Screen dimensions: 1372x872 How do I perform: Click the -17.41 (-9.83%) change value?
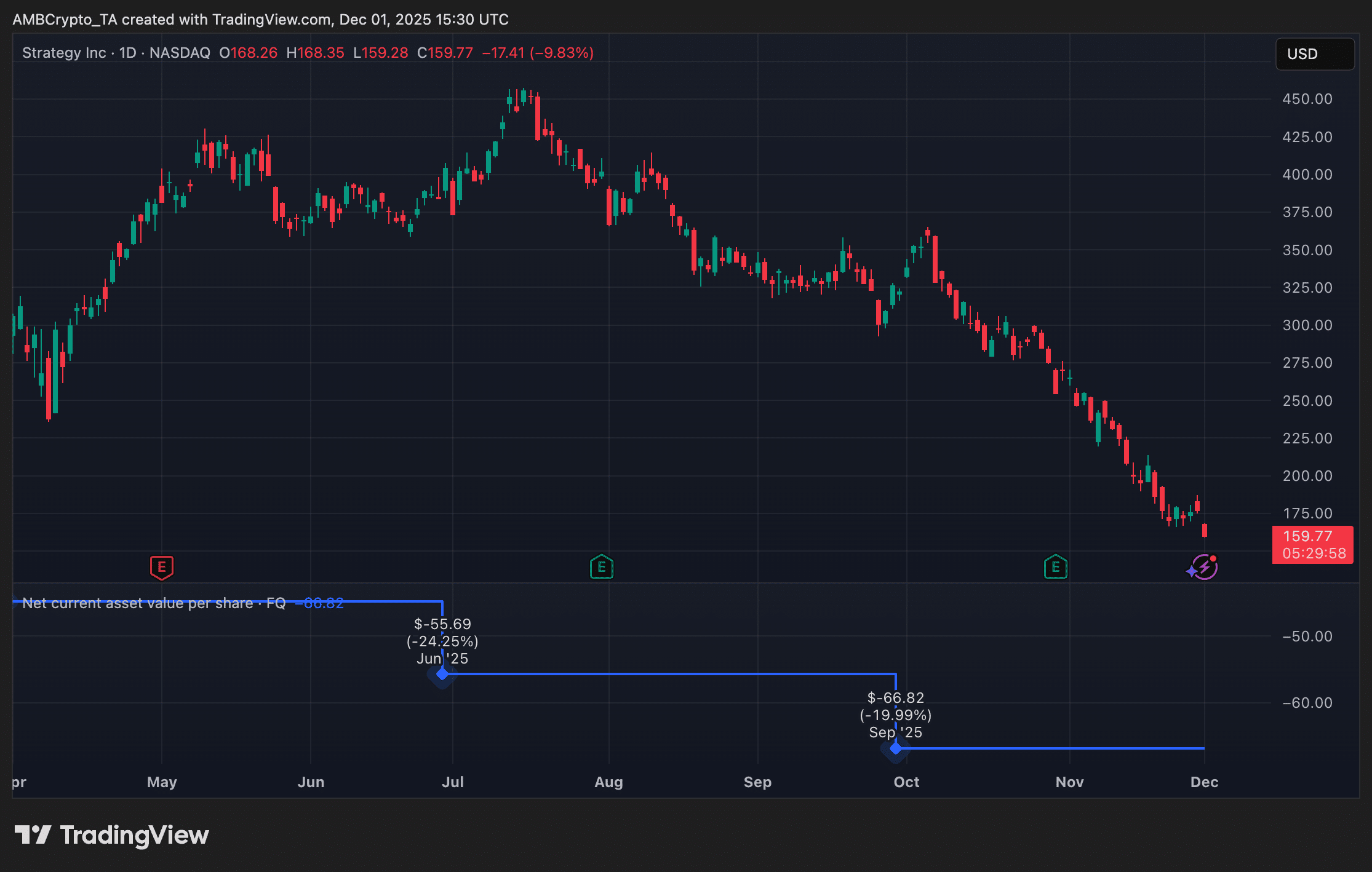(x=538, y=53)
